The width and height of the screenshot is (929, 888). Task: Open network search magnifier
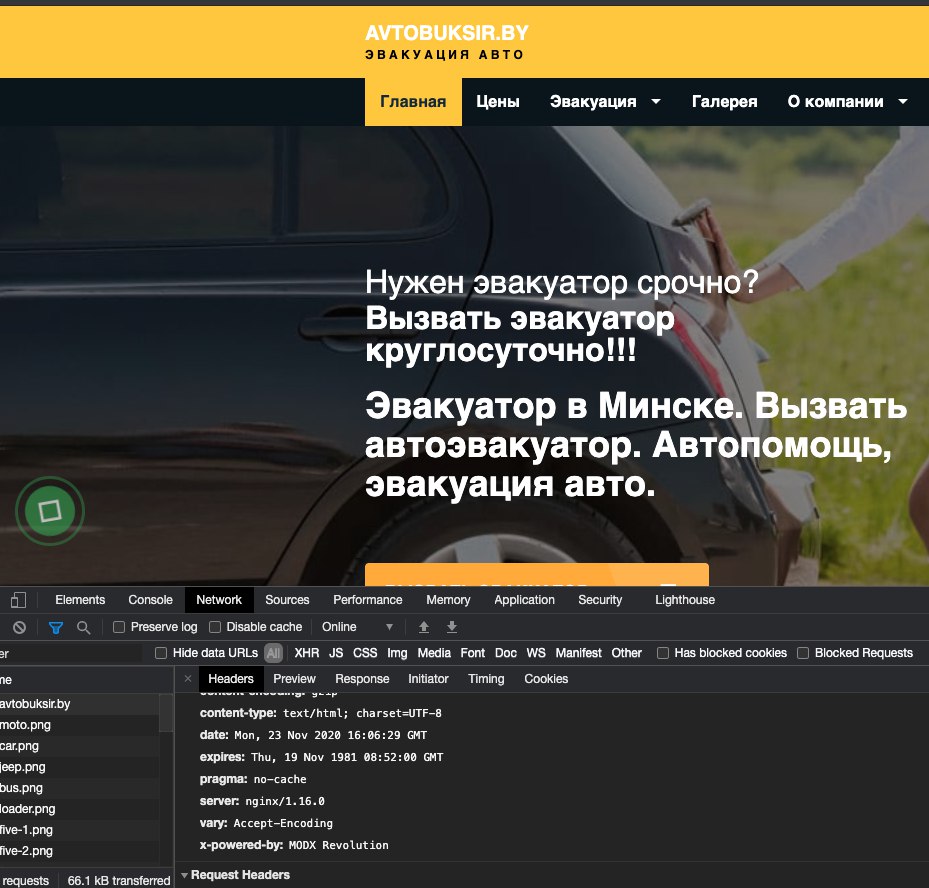point(84,627)
